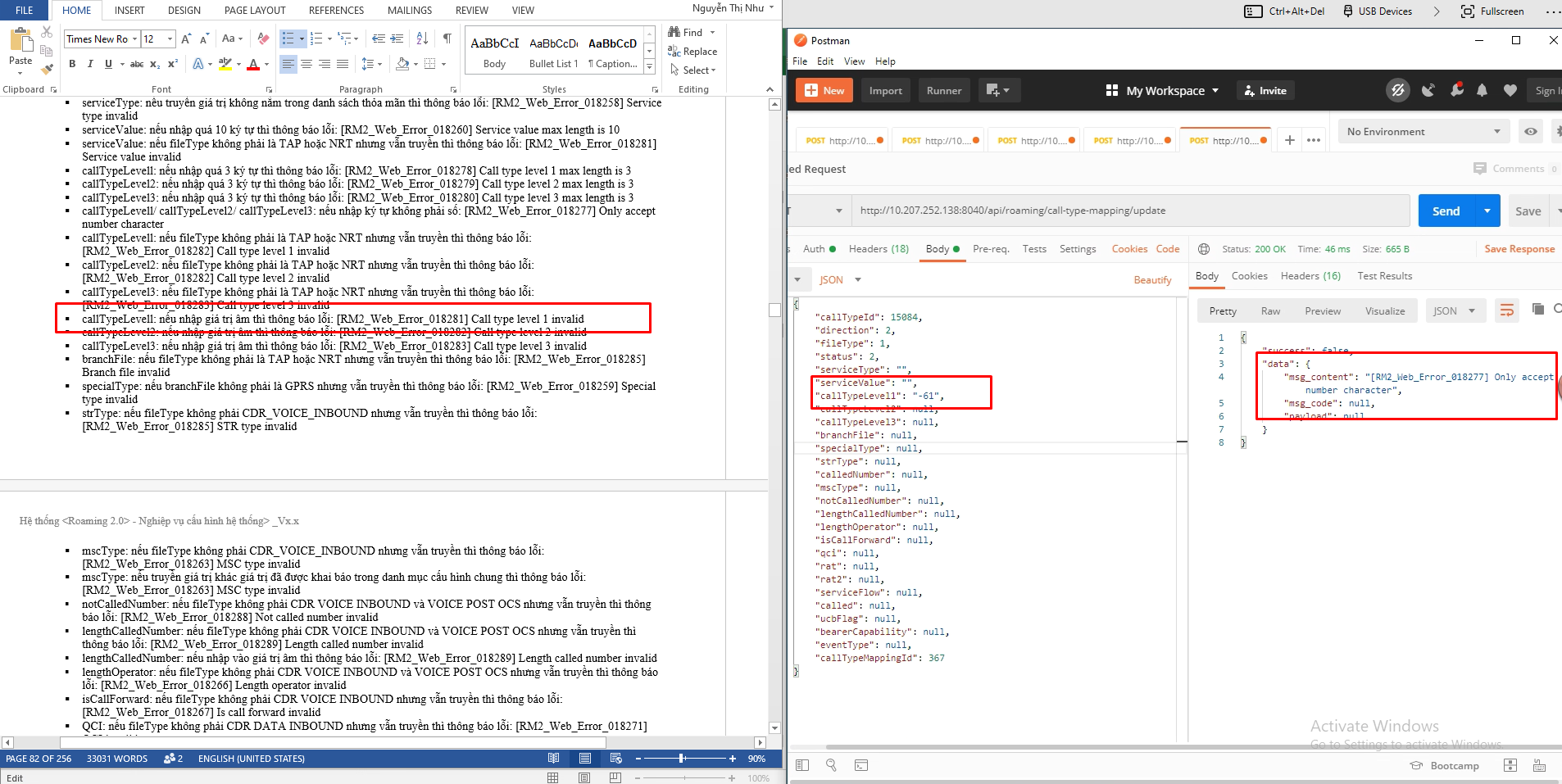Open Postman sync status icon

point(1398,91)
